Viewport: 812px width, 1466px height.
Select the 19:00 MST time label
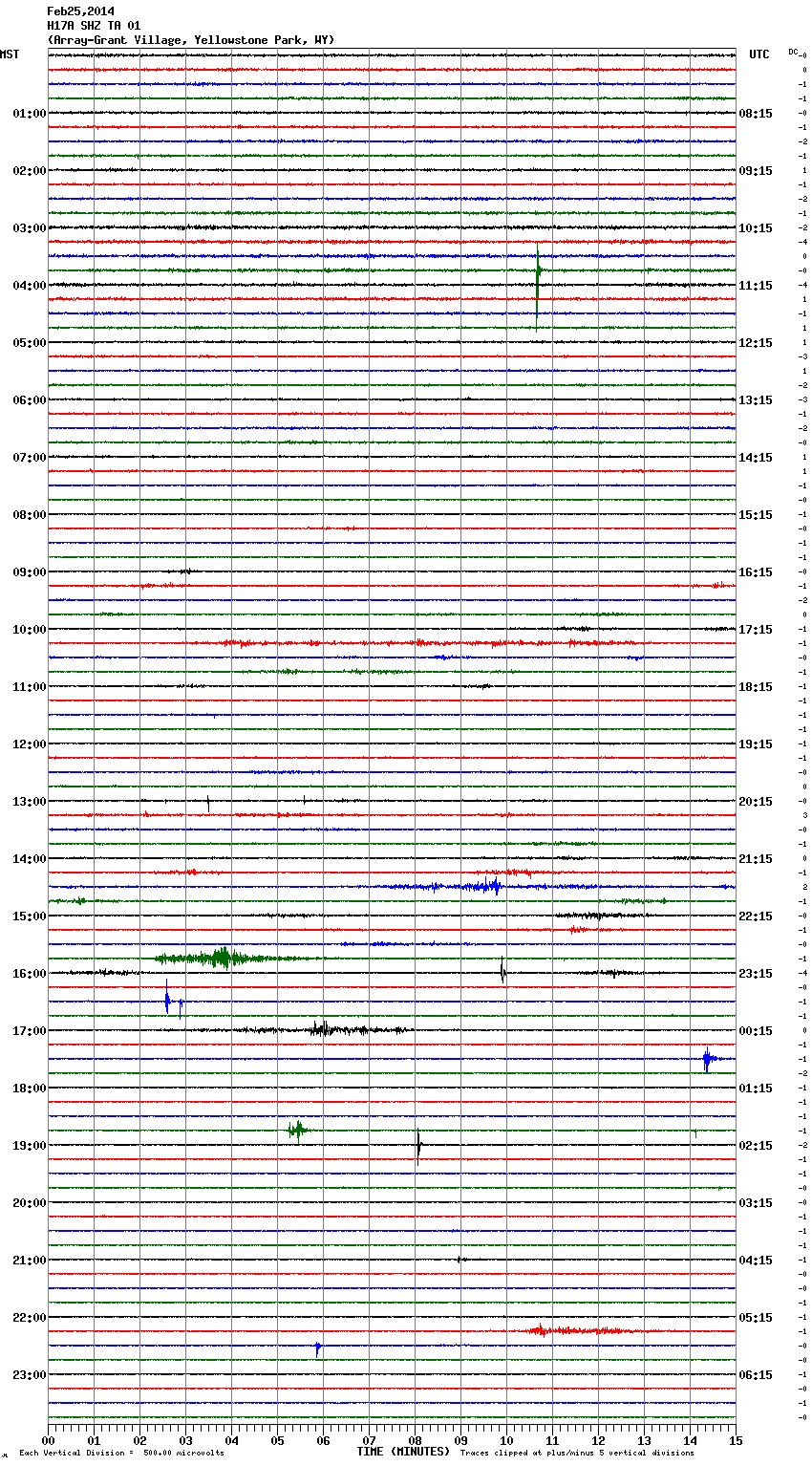[x=30, y=1146]
